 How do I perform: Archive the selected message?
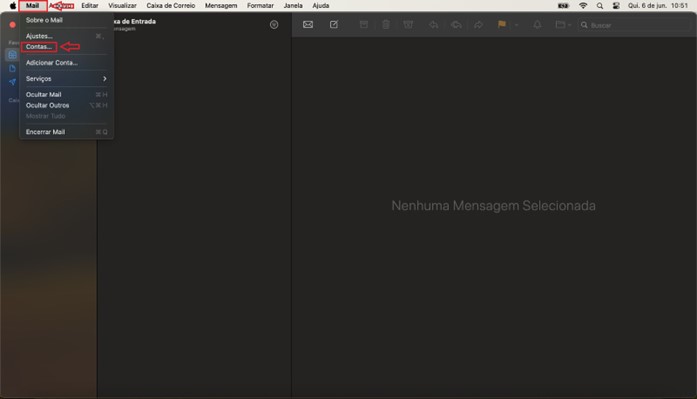point(364,25)
